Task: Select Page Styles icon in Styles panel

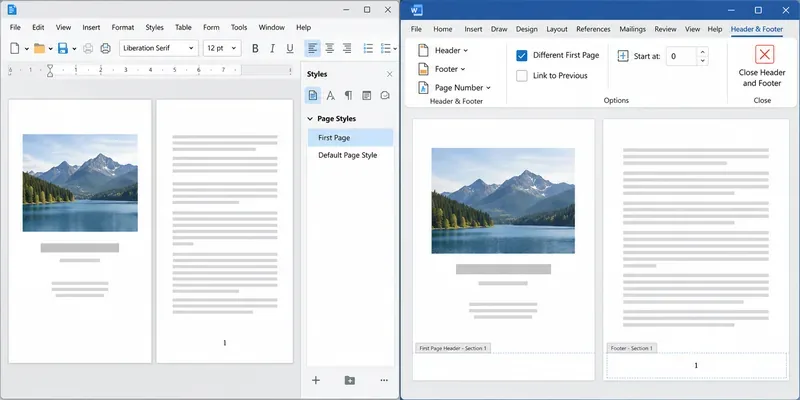Action: (313, 95)
